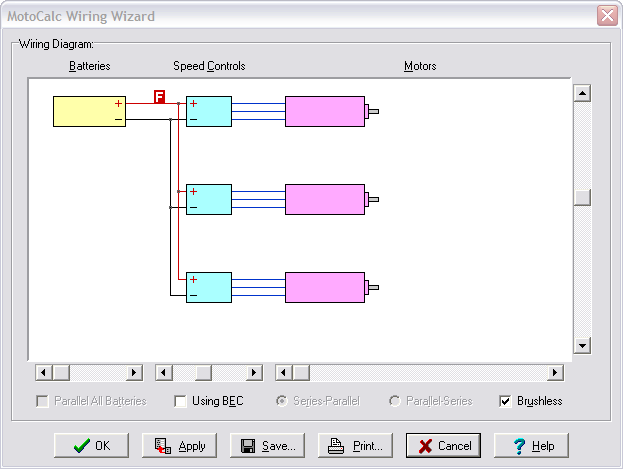
Task: Select the bottom pink motor block
Action: click(x=325, y=287)
